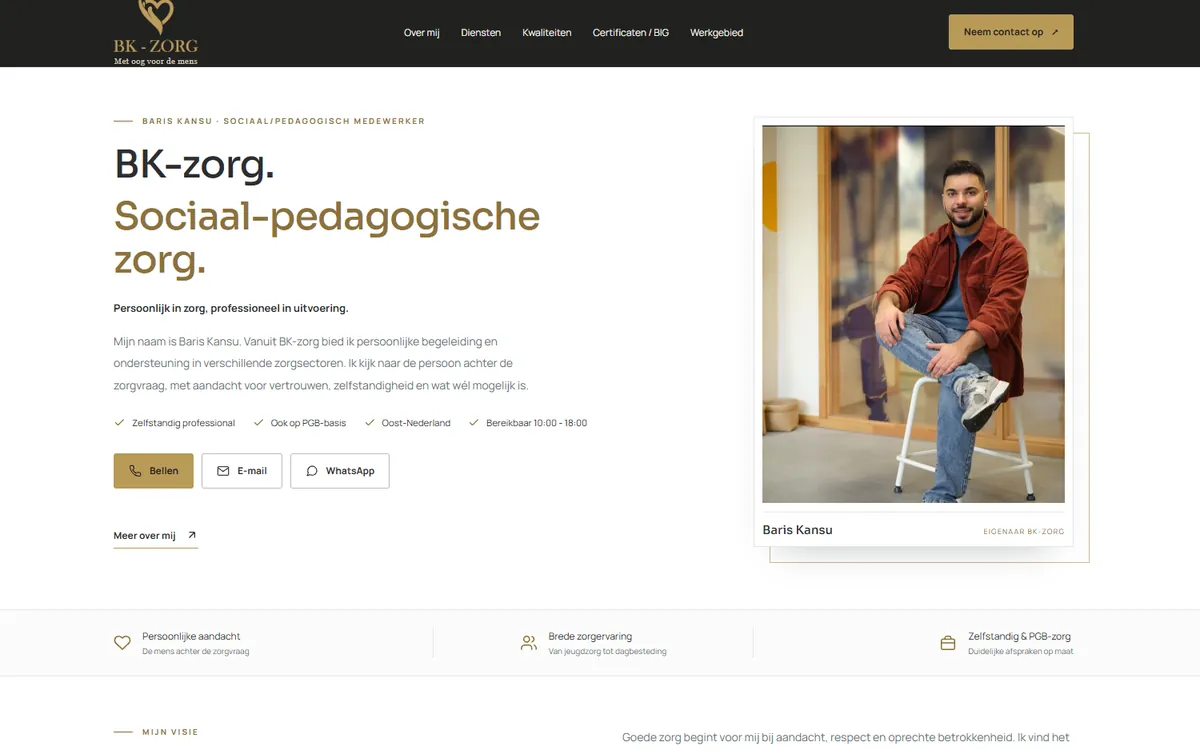Click arrow icon in Neem contact op
This screenshot has height=750, width=1200.
pos(1055,32)
